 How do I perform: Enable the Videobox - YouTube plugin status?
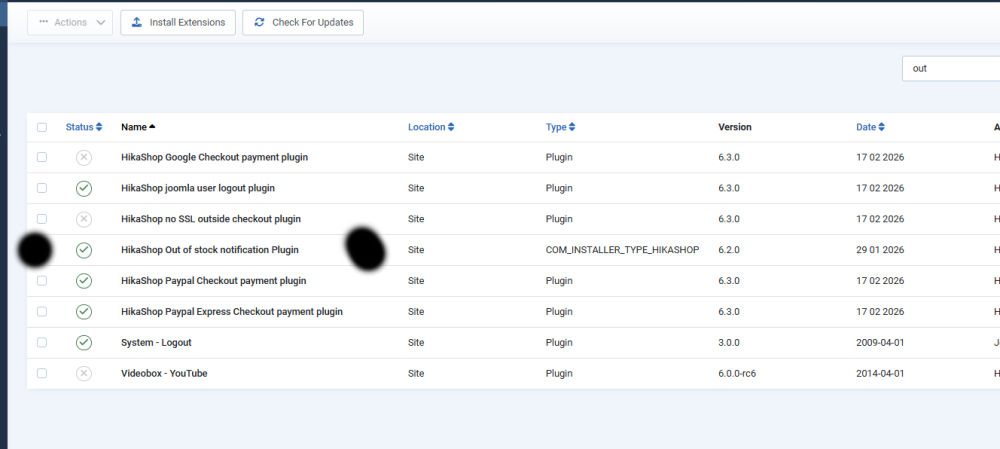click(84, 374)
